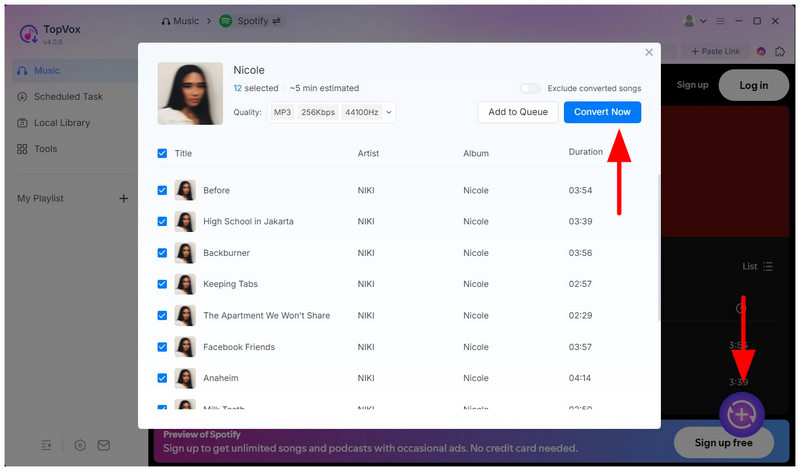Click the Spotify logo icon in breadcrumb
Viewport: 800px width, 471px height.
[x=226, y=21]
